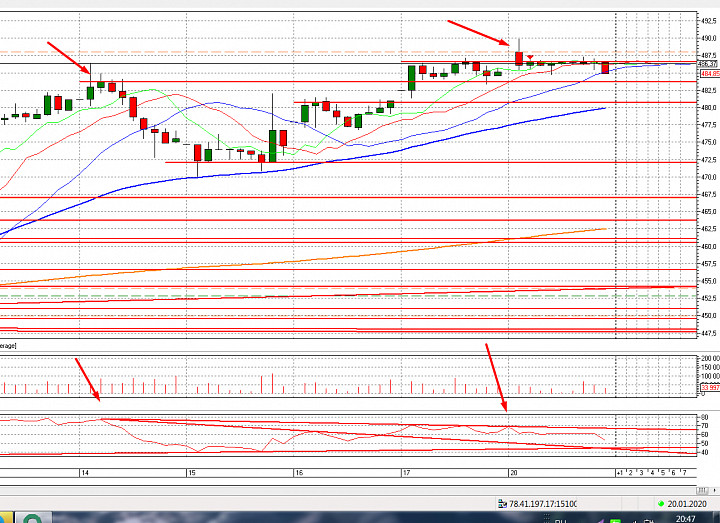Click the 447,5 price axis label
Viewport: 720px width, 523px height.
tap(709, 333)
